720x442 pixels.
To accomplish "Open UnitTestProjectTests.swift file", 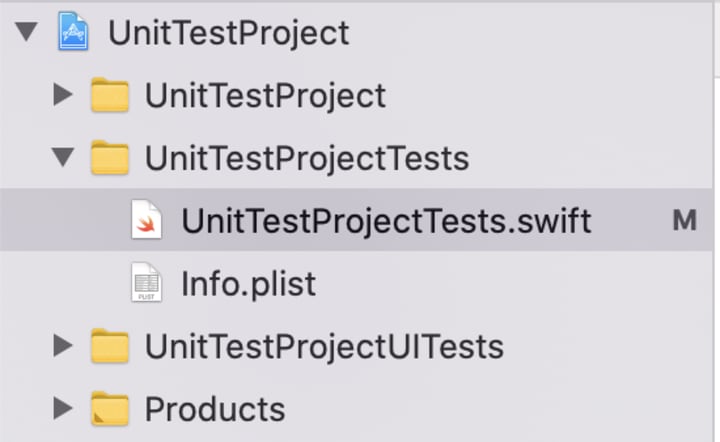I will [386, 221].
